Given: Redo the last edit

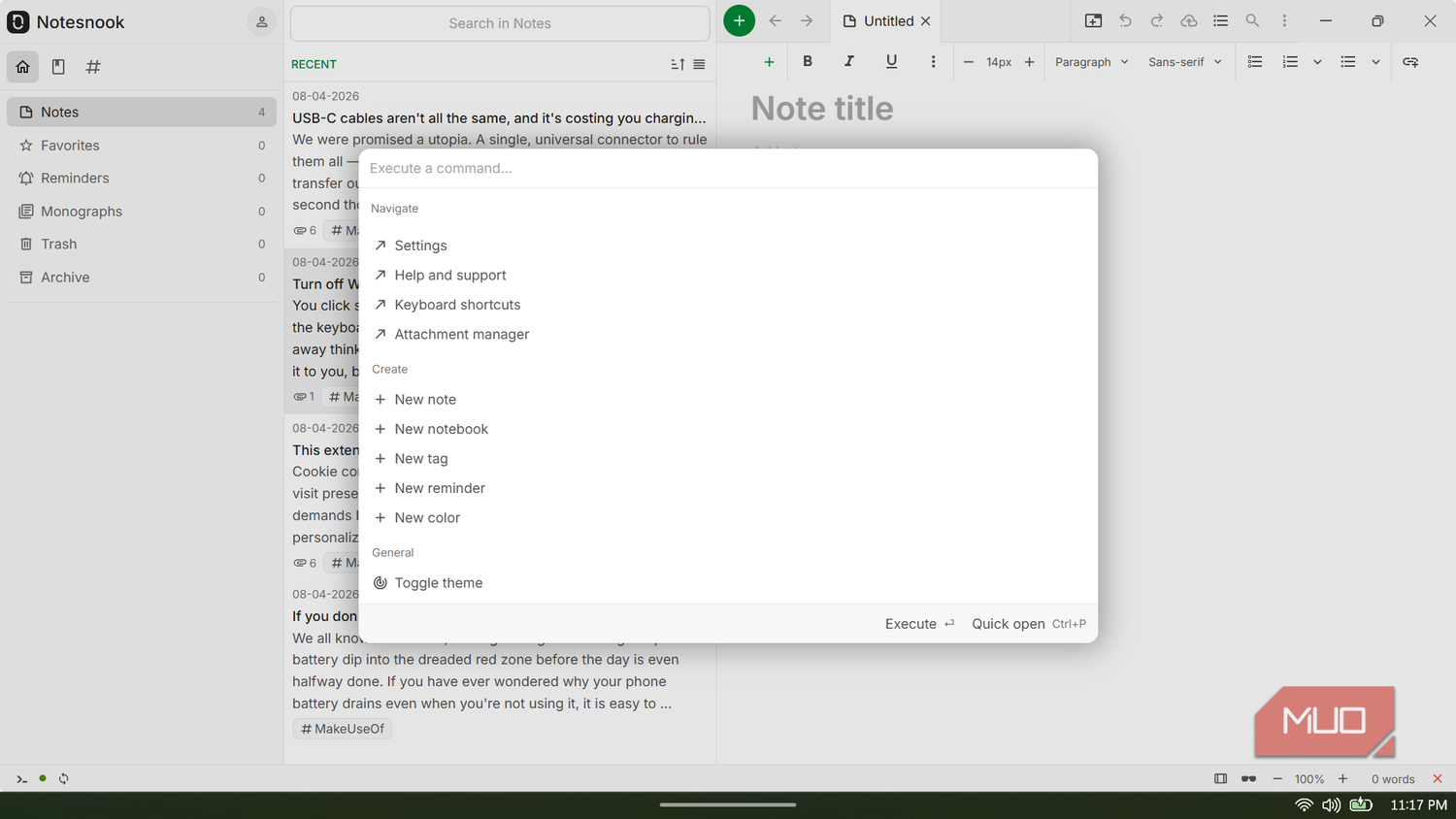Looking at the screenshot, I should pyautogui.click(x=1157, y=20).
